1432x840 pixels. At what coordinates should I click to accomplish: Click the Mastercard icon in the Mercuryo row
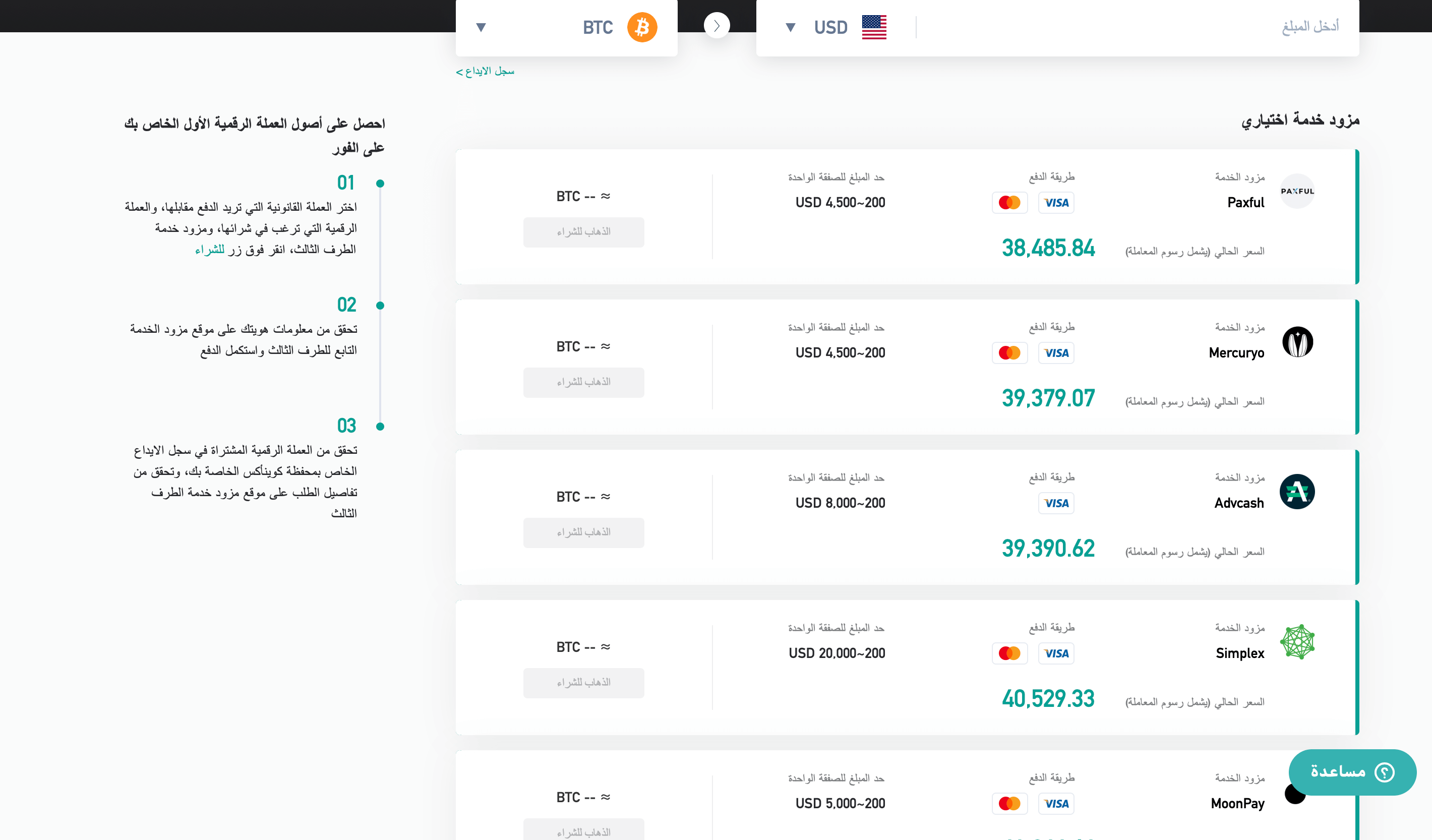click(1009, 353)
